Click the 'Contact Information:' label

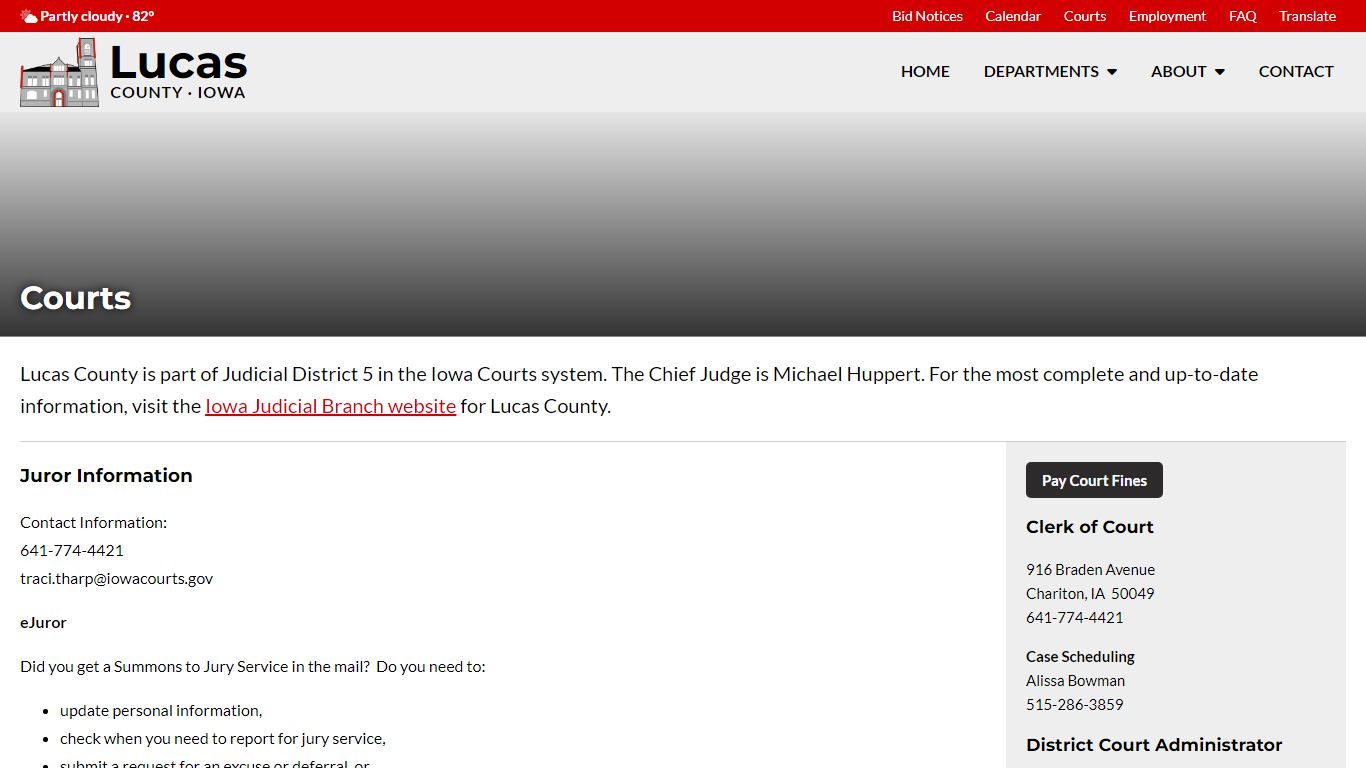coord(94,522)
